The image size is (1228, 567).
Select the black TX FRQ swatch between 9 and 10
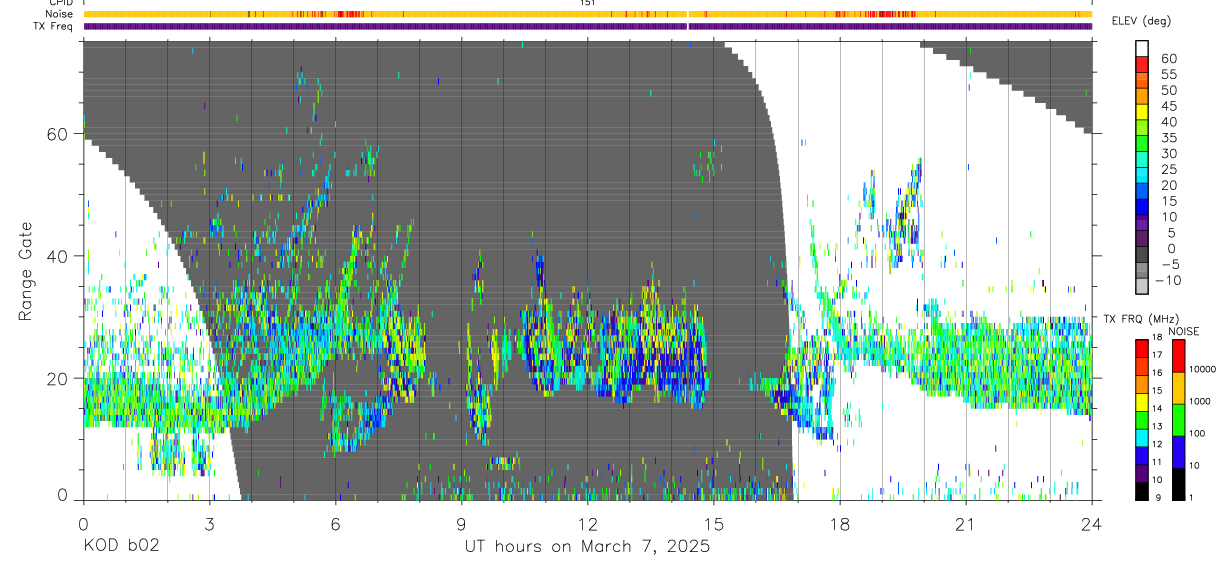coord(1142,491)
